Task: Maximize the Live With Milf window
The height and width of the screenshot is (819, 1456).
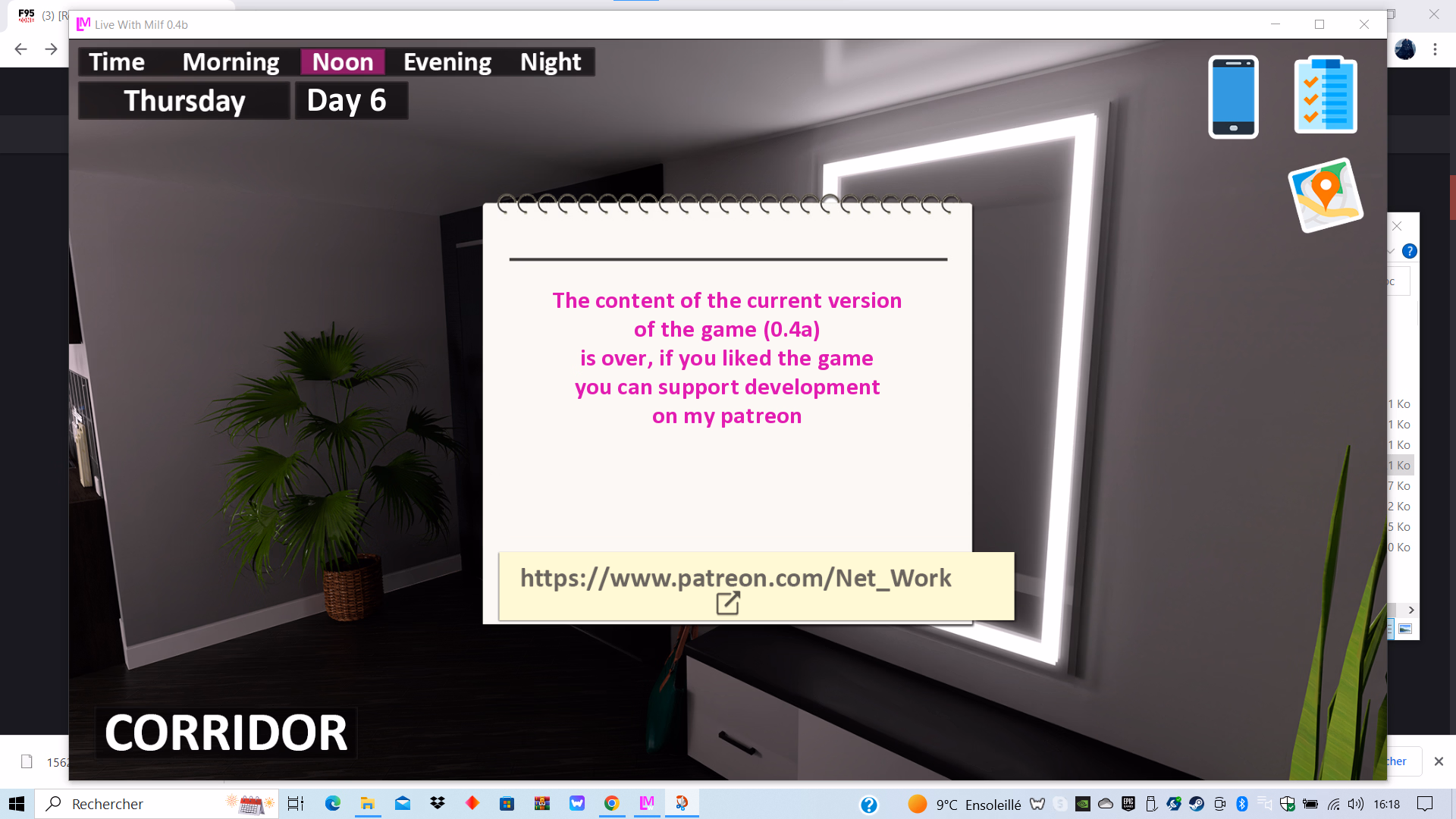Action: (1319, 24)
